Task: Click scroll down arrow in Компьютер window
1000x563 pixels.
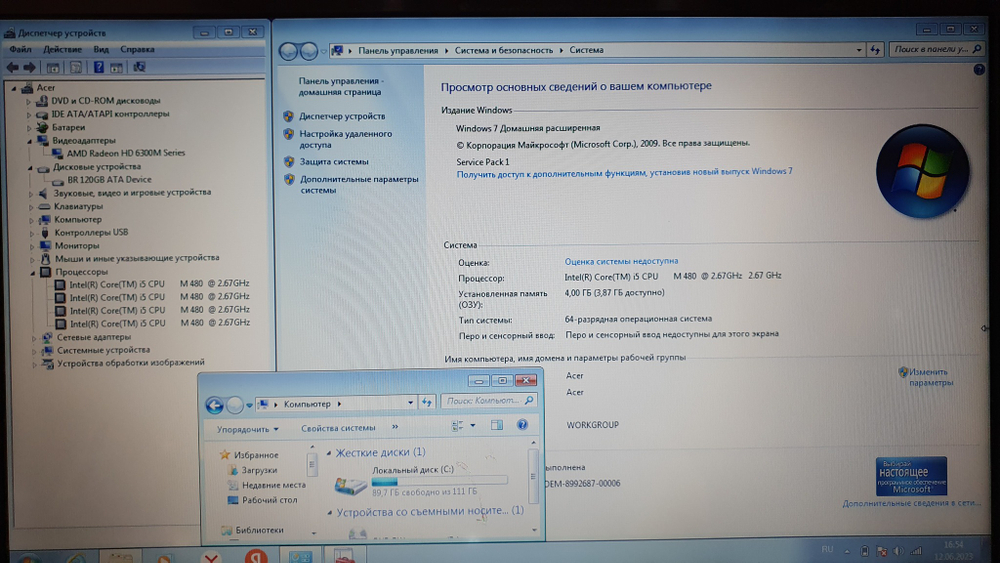Action: pos(534,529)
